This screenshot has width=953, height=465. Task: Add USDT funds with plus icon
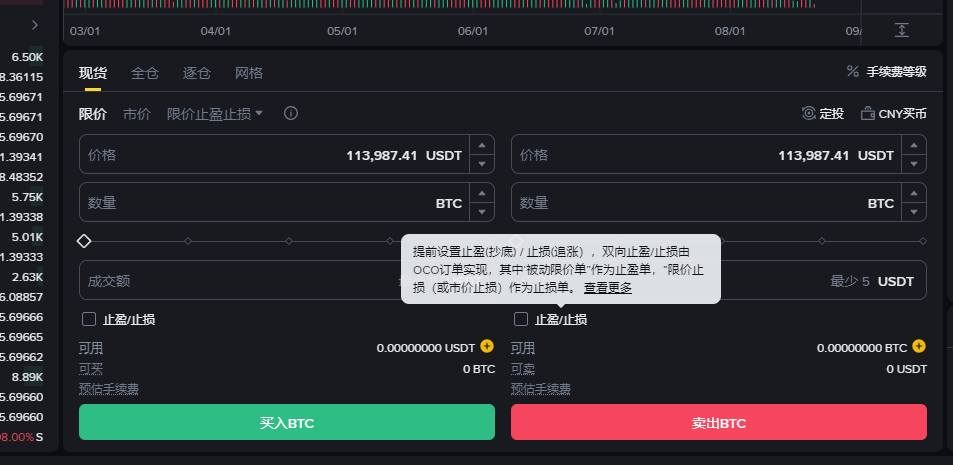[x=487, y=346]
